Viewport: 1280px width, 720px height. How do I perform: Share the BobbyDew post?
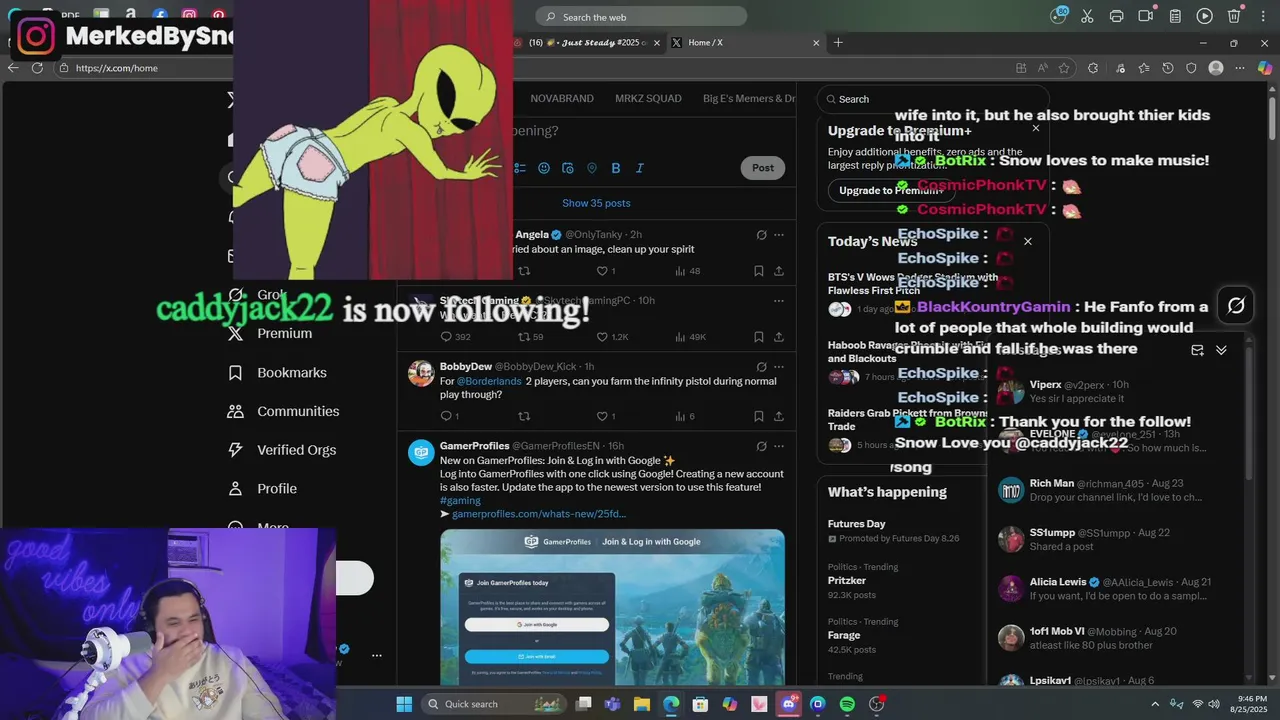779,416
